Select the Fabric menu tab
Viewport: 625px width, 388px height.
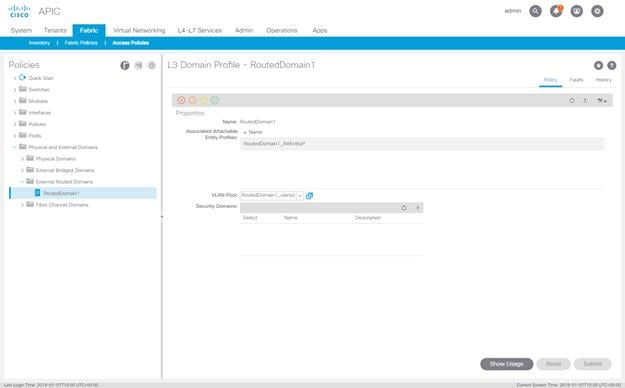[89, 30]
